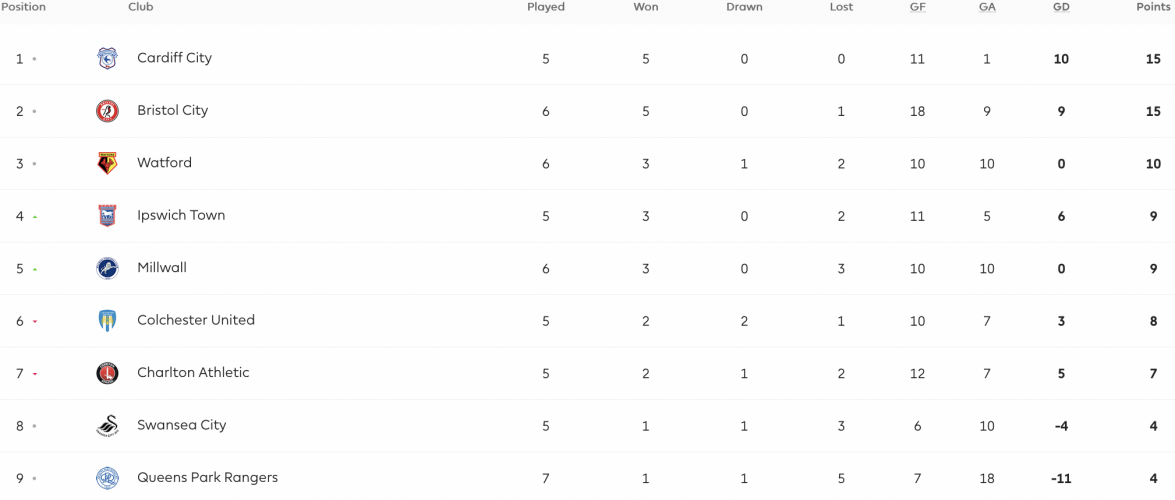Select the Watford club badge
Image resolution: width=1175 pixels, height=500 pixels.
point(107,163)
